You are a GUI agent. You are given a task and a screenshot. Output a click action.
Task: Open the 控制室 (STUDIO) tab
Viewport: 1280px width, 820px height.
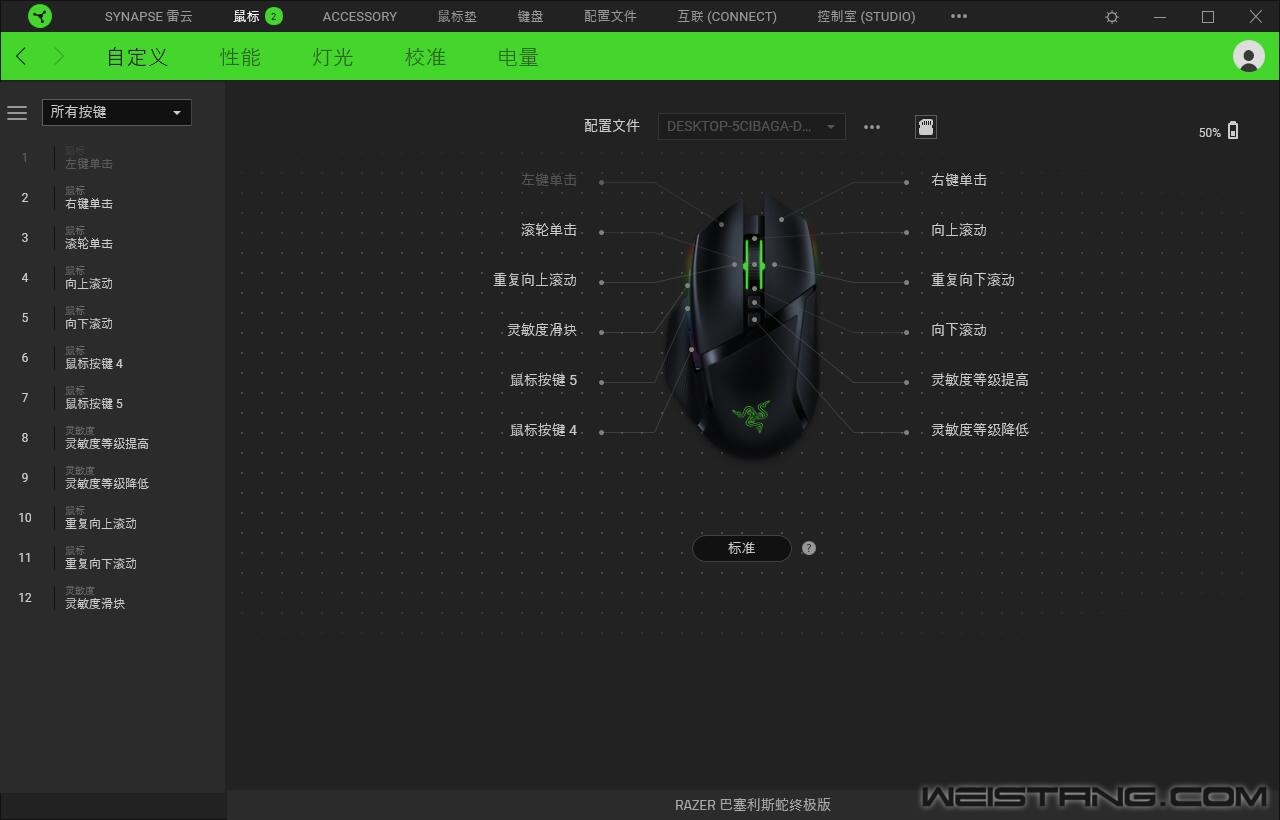[x=866, y=16]
